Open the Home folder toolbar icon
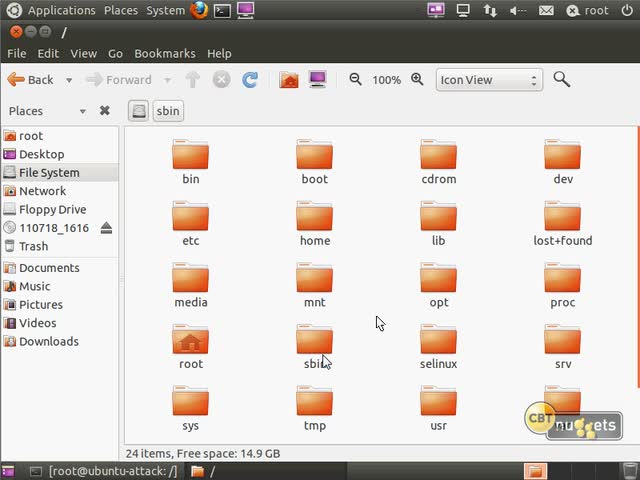The image size is (640, 480). click(289, 80)
